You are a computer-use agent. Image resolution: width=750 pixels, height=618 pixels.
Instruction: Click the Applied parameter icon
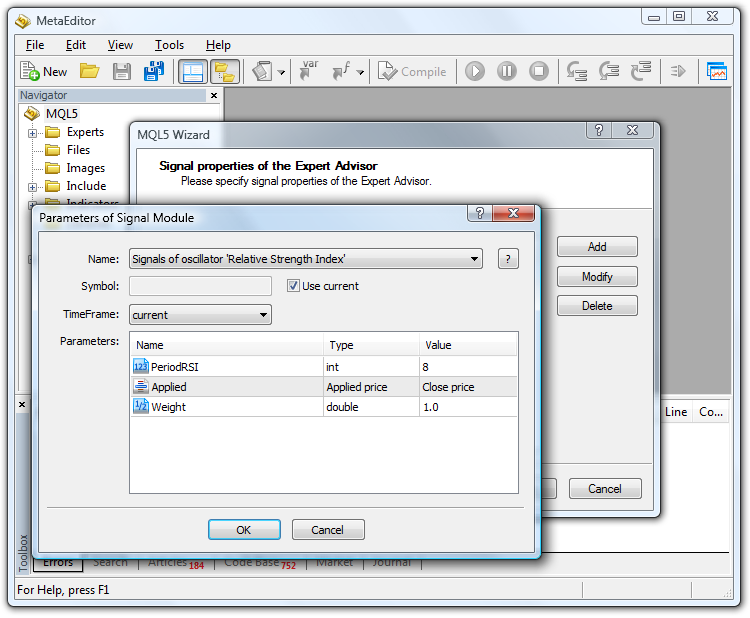141,386
